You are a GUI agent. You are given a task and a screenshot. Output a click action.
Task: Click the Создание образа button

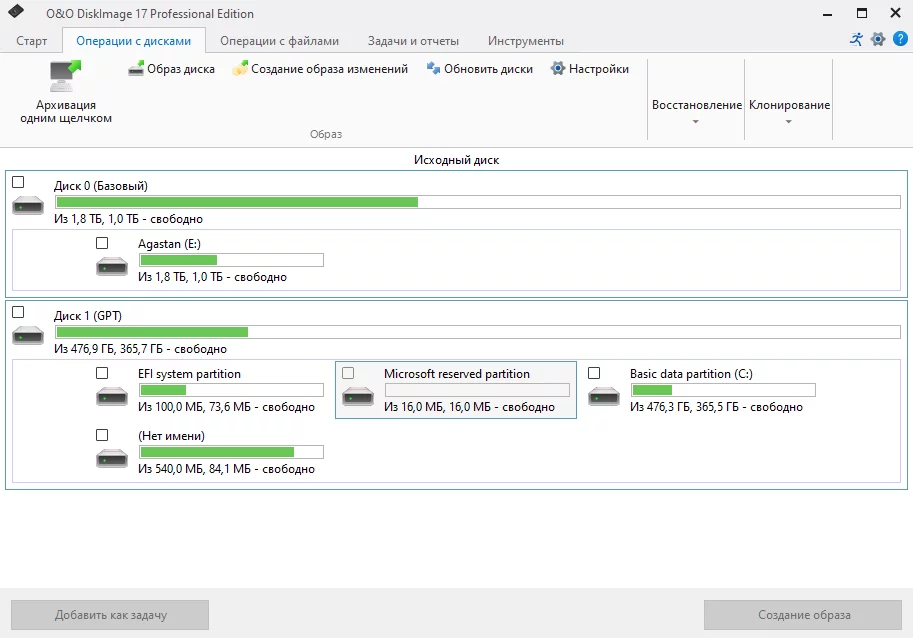[803, 615]
